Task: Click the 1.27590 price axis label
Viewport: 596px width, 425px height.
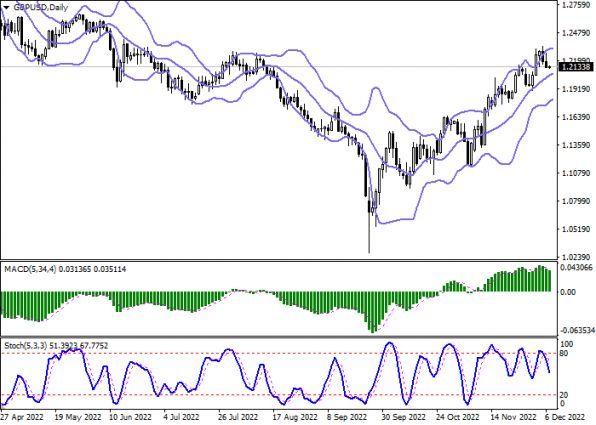Action: [x=577, y=6]
